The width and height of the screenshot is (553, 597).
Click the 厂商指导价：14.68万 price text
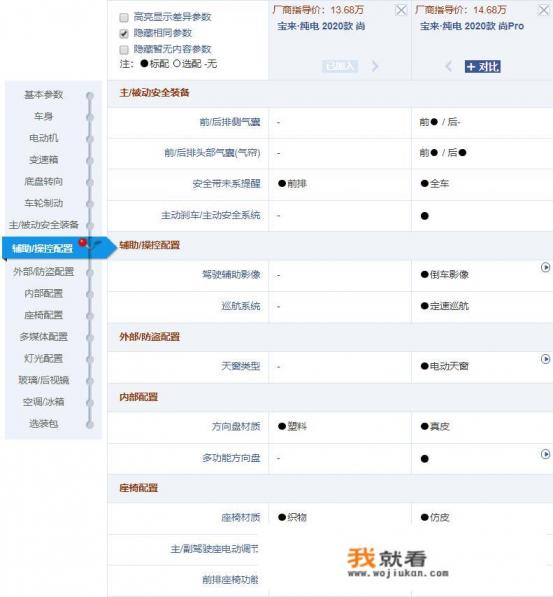(461, 10)
